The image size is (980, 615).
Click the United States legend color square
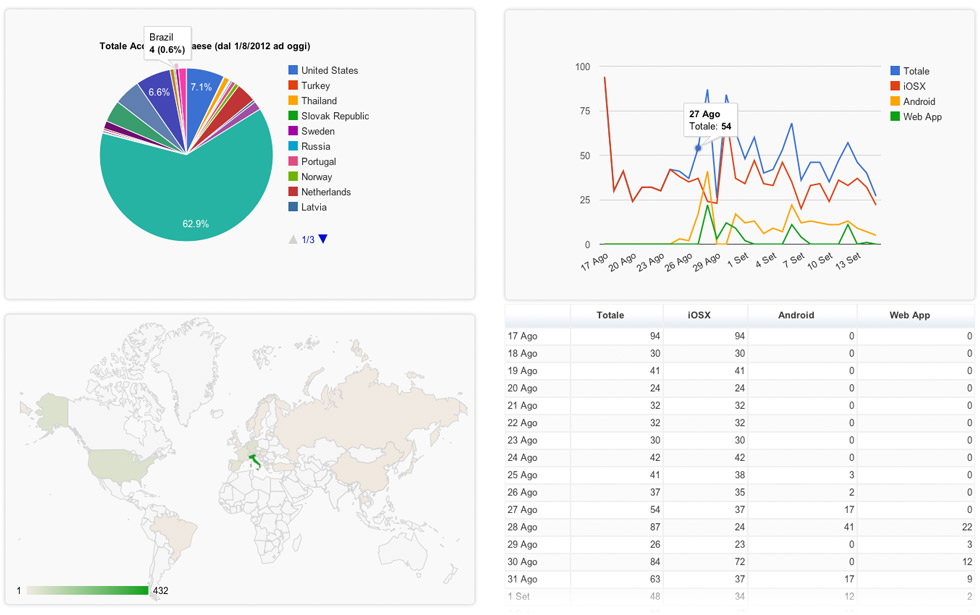pos(292,70)
